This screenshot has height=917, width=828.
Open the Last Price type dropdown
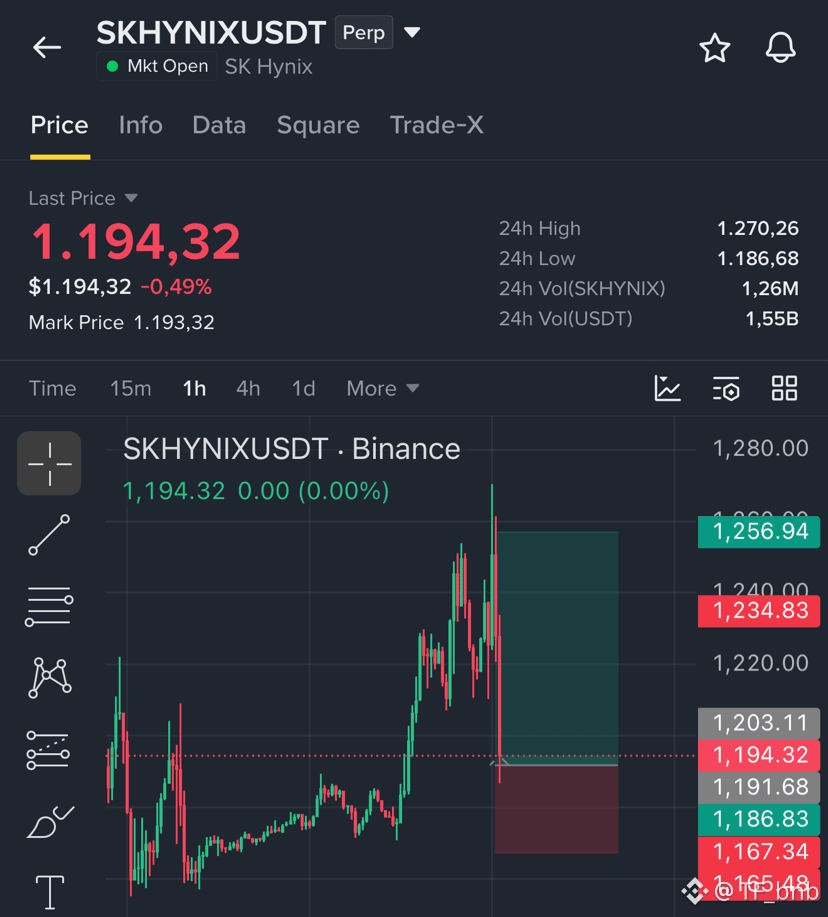coord(84,198)
